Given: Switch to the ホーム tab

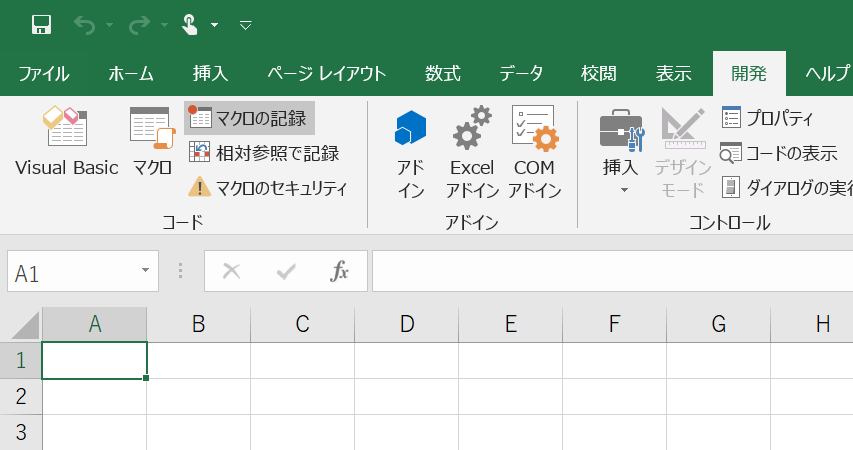Looking at the screenshot, I should pyautogui.click(x=131, y=73).
